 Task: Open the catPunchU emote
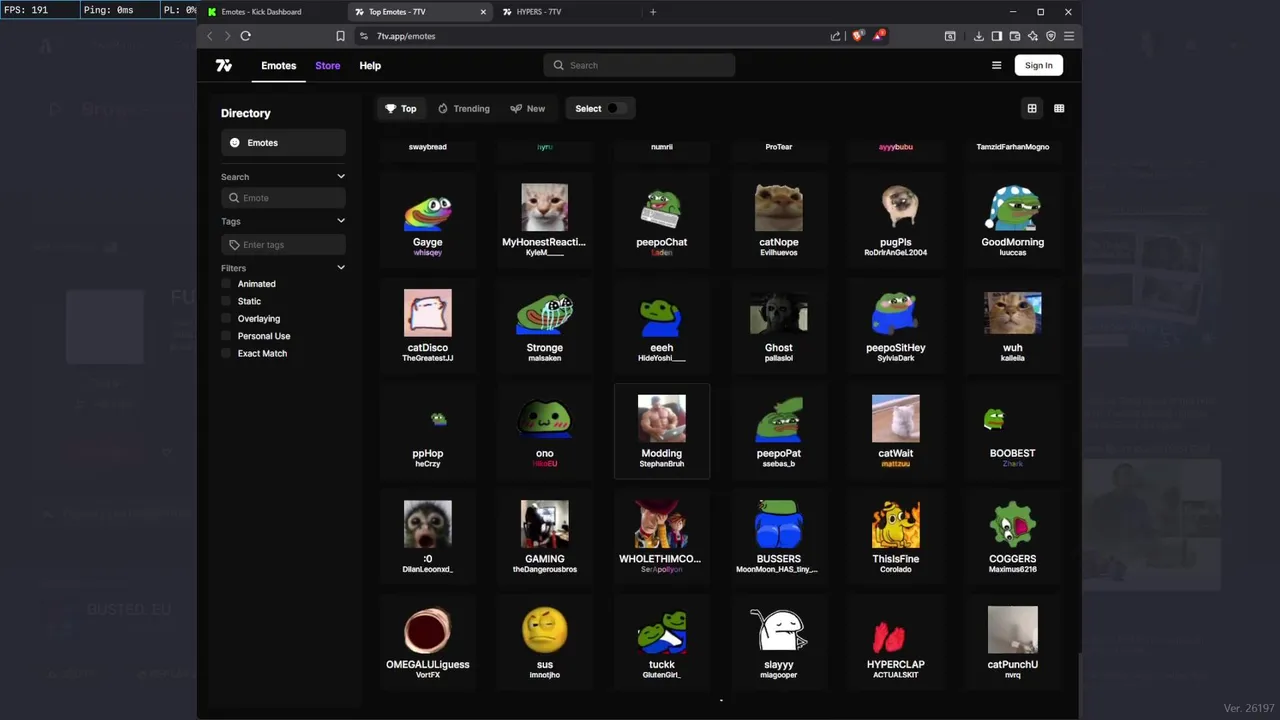coord(1013,642)
